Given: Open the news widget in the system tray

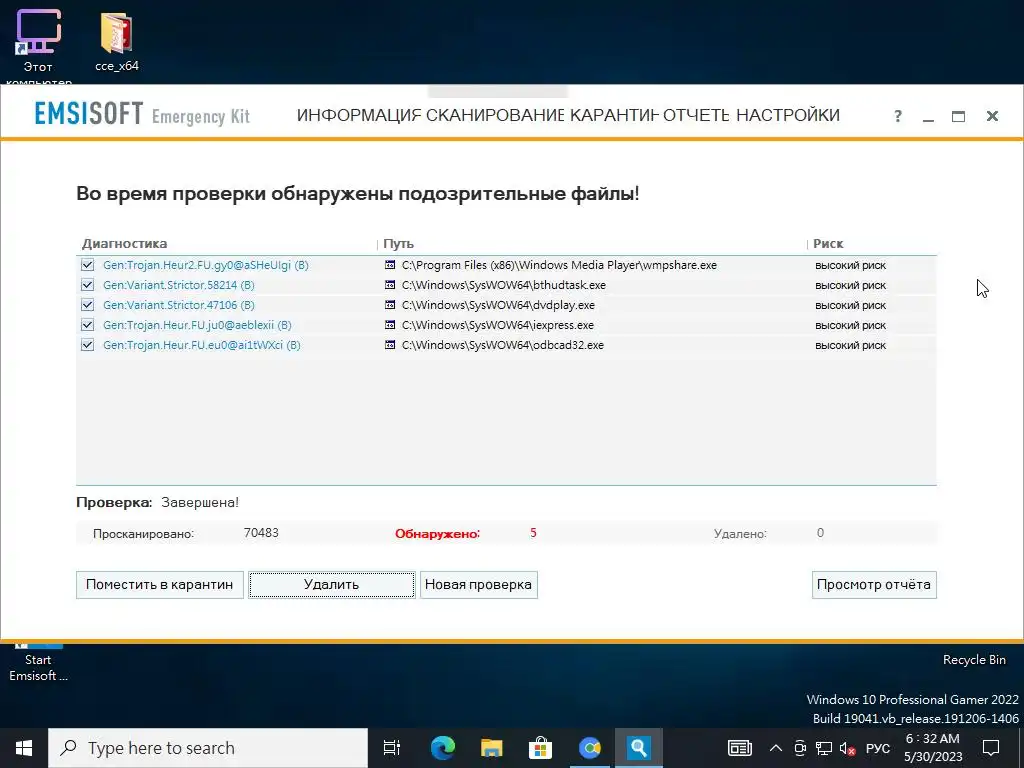Looking at the screenshot, I should [739, 748].
